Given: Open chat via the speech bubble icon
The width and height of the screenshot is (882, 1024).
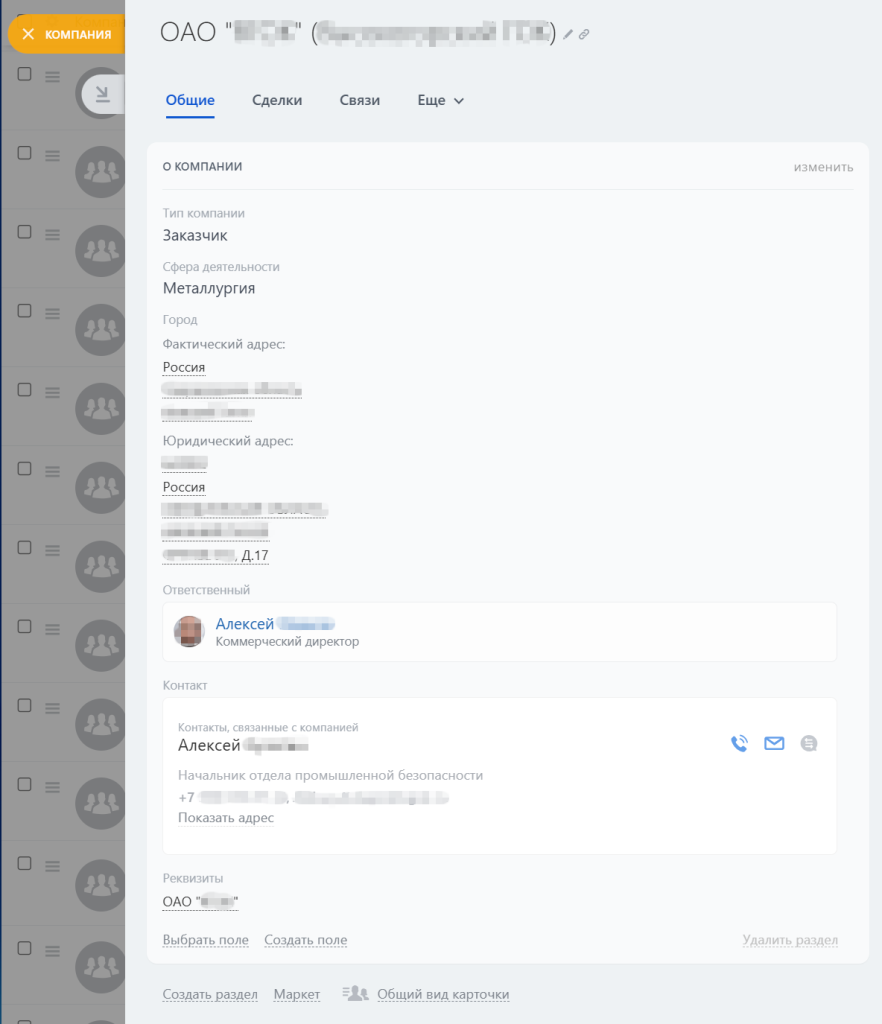Looking at the screenshot, I should [809, 743].
